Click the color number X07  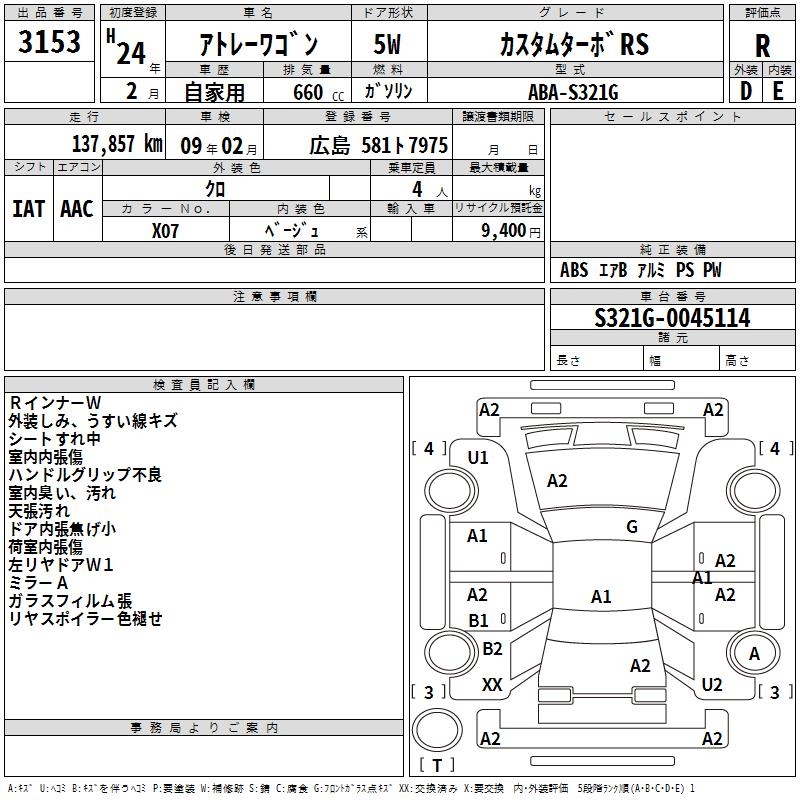[165, 231]
